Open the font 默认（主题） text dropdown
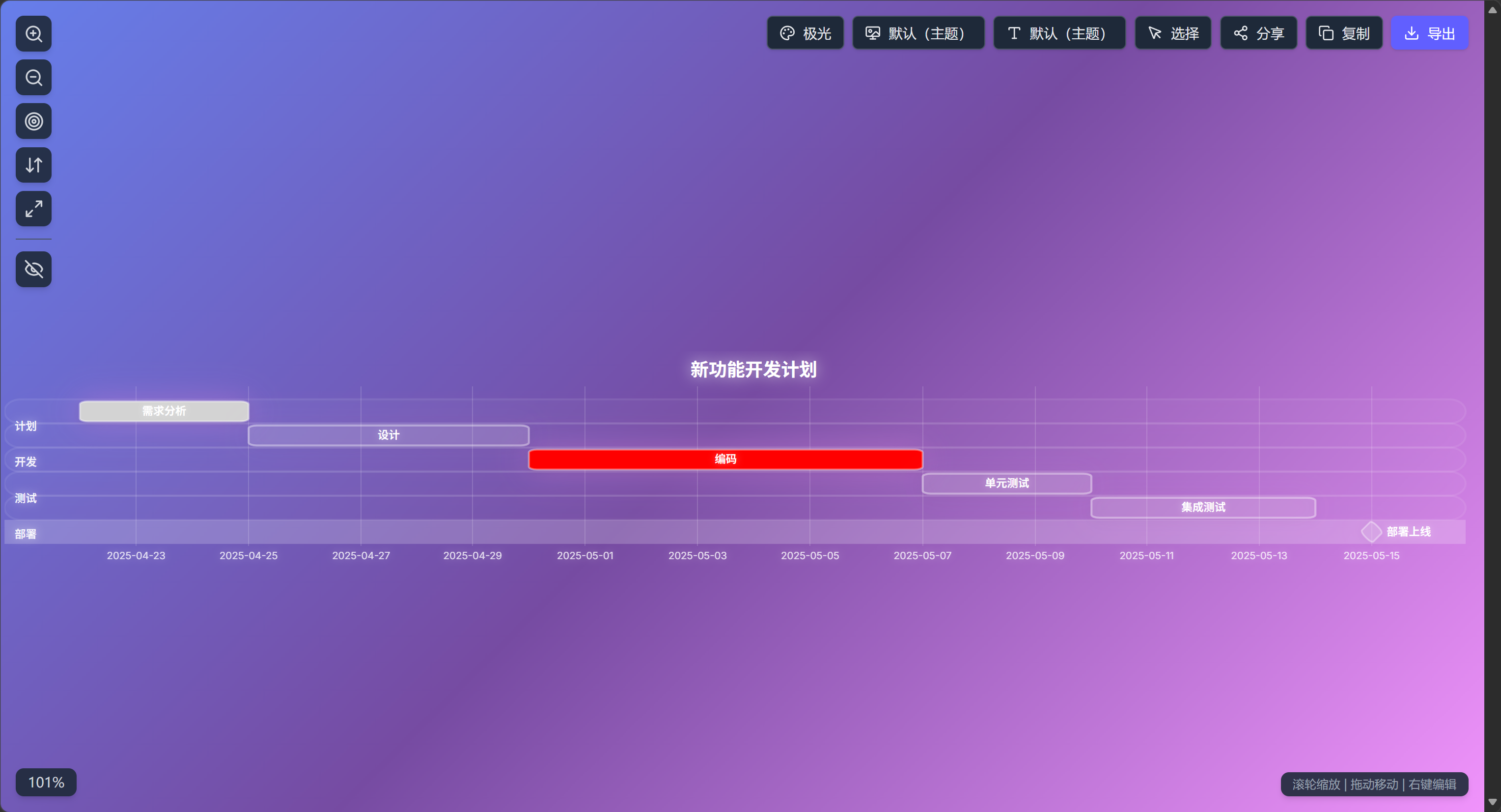The width and height of the screenshot is (1501, 812). pos(1059,33)
